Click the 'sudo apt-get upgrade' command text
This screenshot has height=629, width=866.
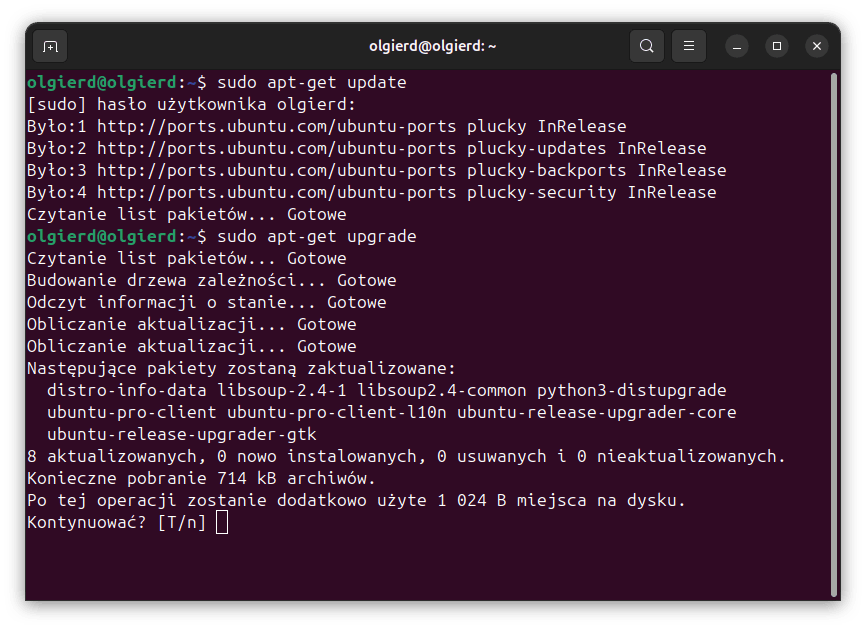(316, 236)
